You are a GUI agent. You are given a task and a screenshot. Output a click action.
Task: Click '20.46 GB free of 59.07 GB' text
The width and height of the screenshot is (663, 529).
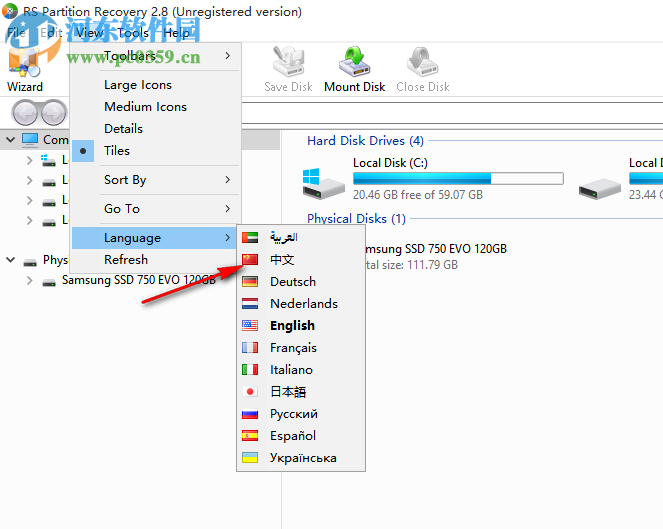(x=418, y=195)
